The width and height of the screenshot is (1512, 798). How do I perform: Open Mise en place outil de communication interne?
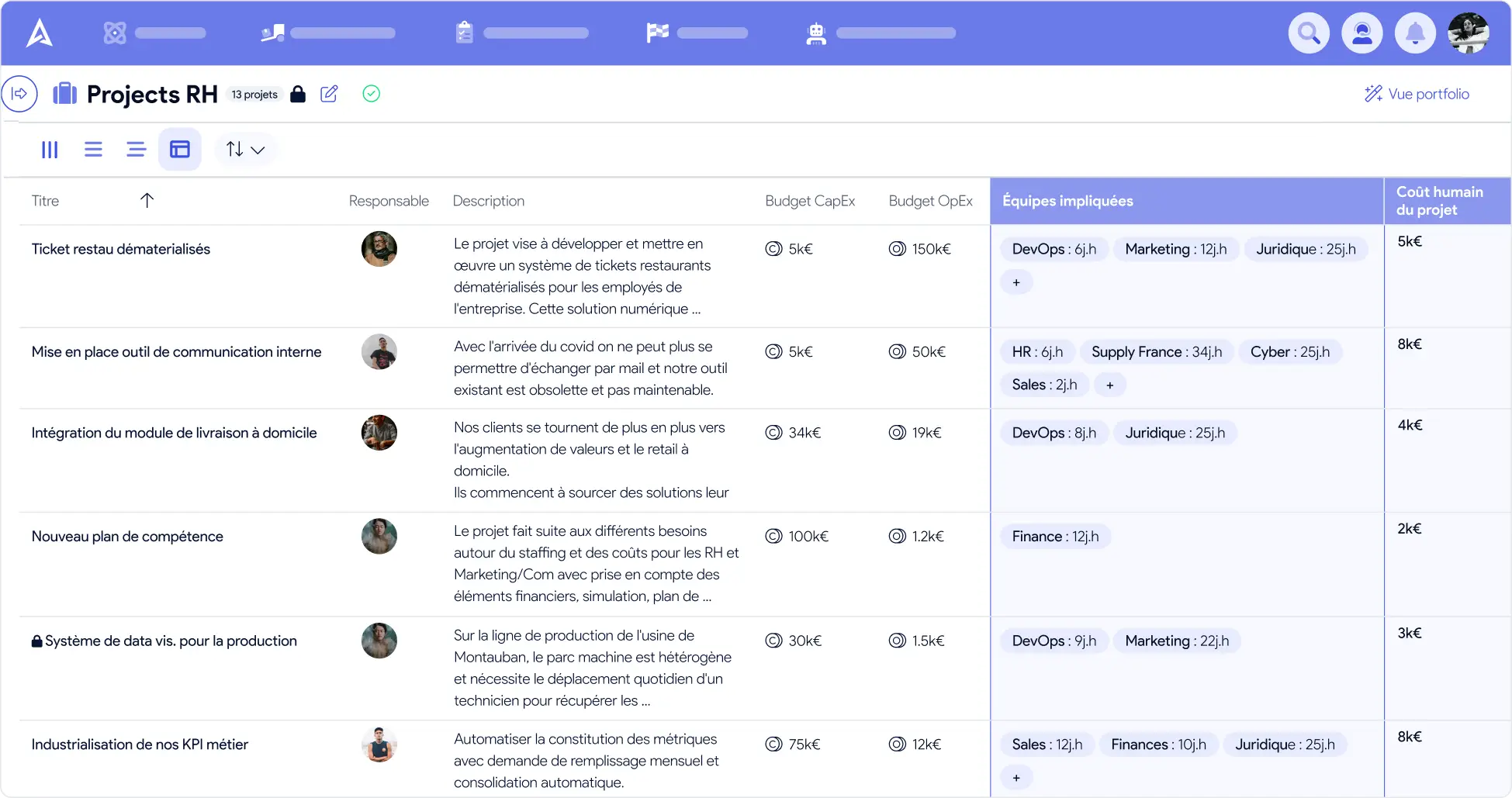(x=176, y=352)
